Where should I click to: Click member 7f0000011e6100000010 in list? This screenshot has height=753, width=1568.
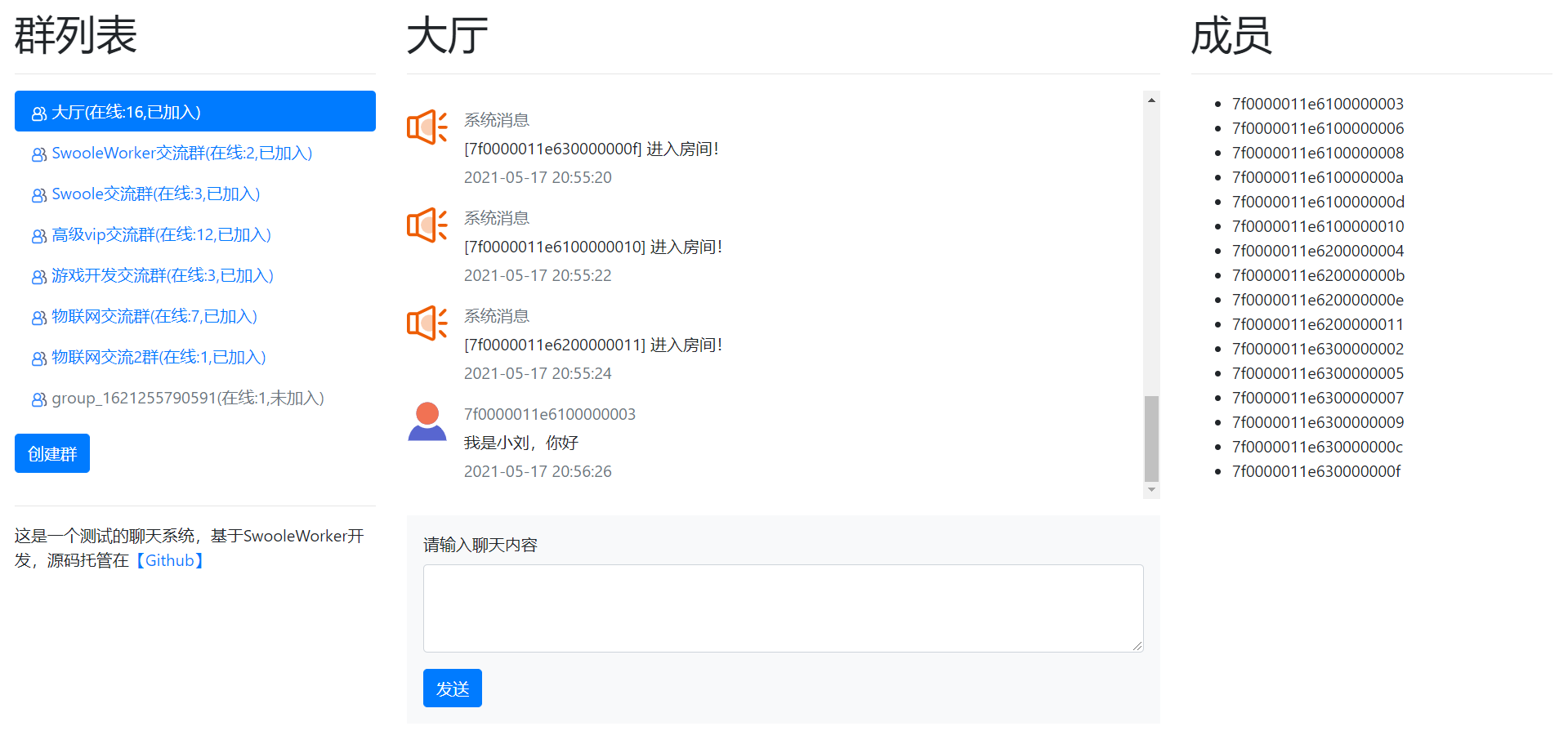[1318, 226]
